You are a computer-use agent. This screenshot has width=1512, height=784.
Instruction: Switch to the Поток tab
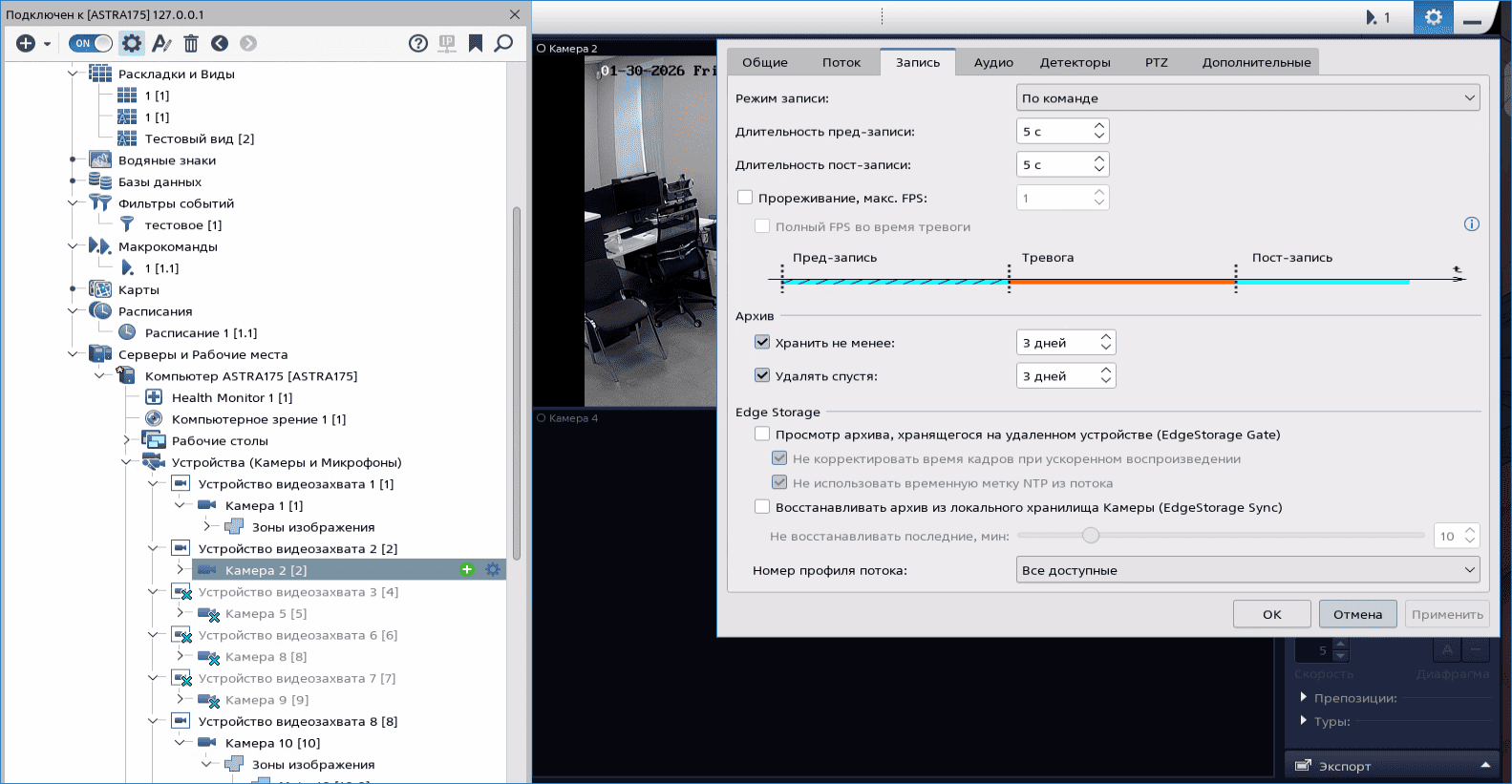click(841, 62)
